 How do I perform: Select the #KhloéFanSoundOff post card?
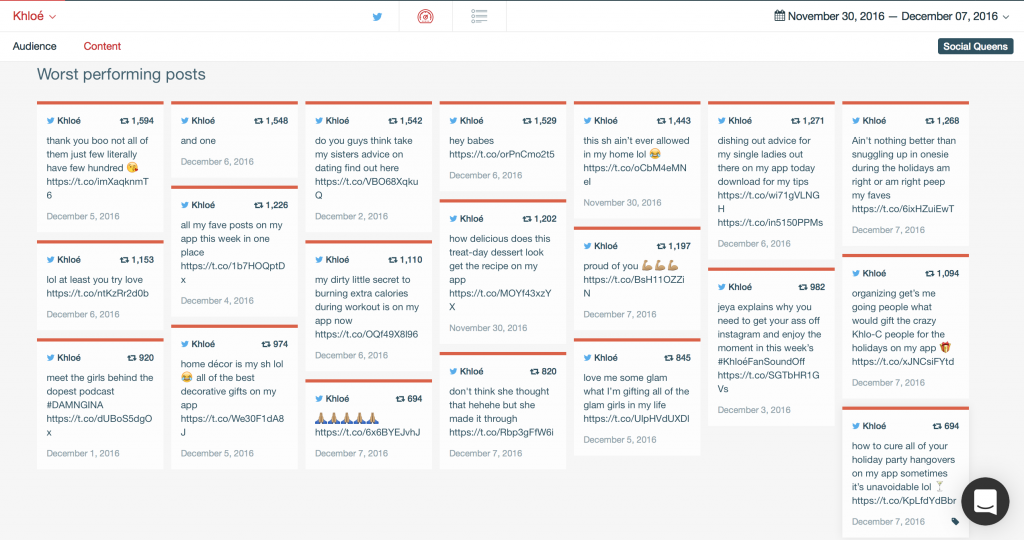[x=770, y=347]
